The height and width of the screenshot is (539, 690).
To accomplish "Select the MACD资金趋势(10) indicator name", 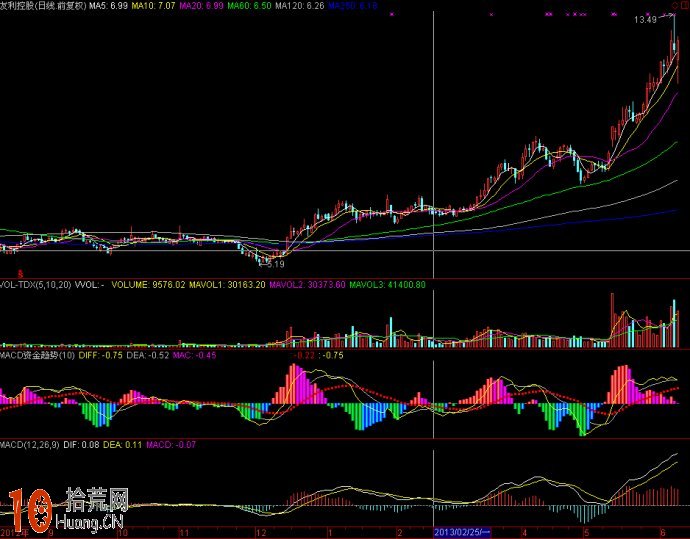I will (x=37, y=356).
